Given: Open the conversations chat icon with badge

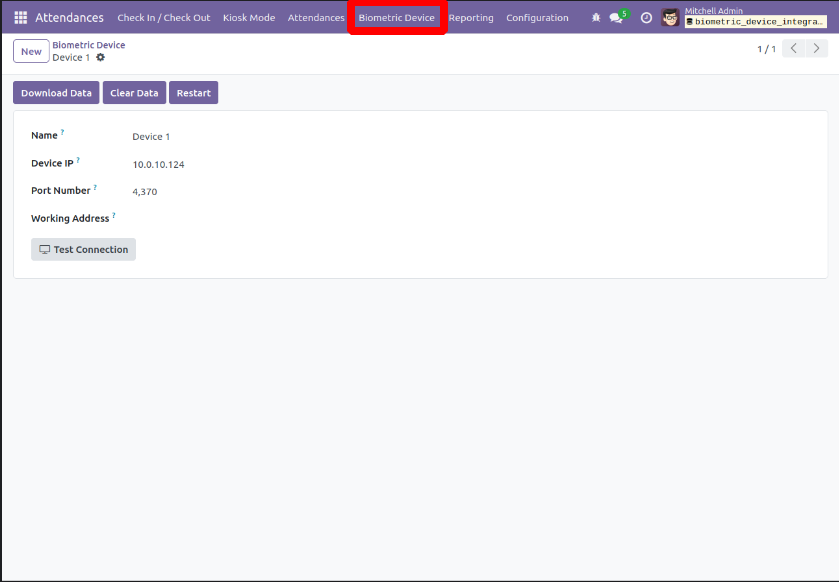Looking at the screenshot, I should click(617, 18).
